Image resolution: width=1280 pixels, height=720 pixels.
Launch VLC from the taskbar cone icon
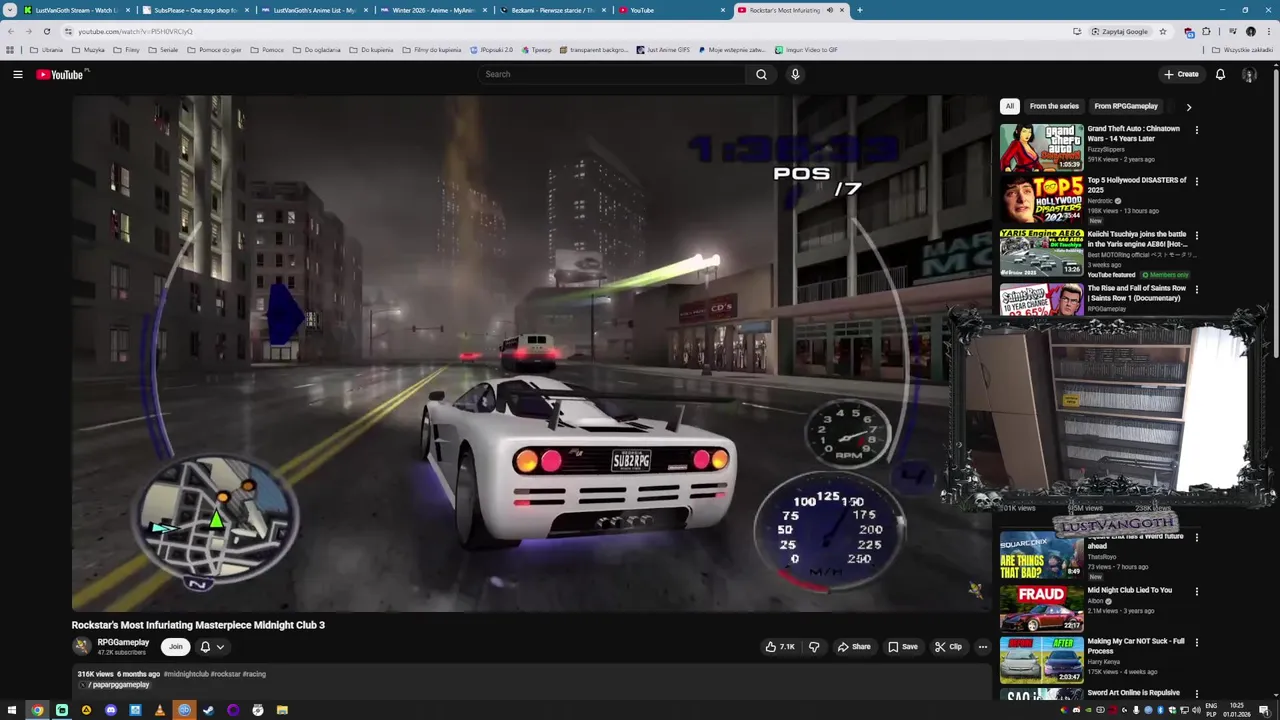tap(160, 710)
